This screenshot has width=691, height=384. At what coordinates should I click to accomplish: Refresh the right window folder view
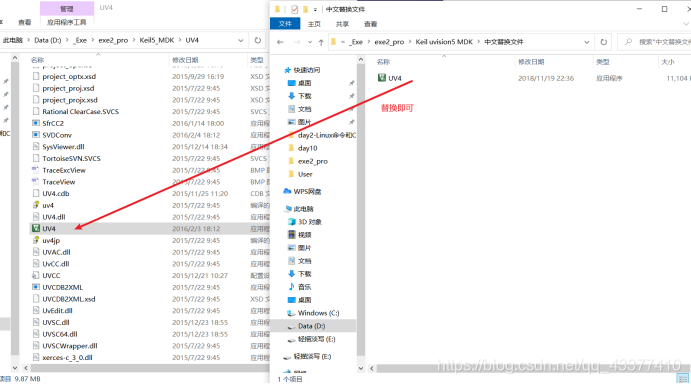tap(604, 42)
